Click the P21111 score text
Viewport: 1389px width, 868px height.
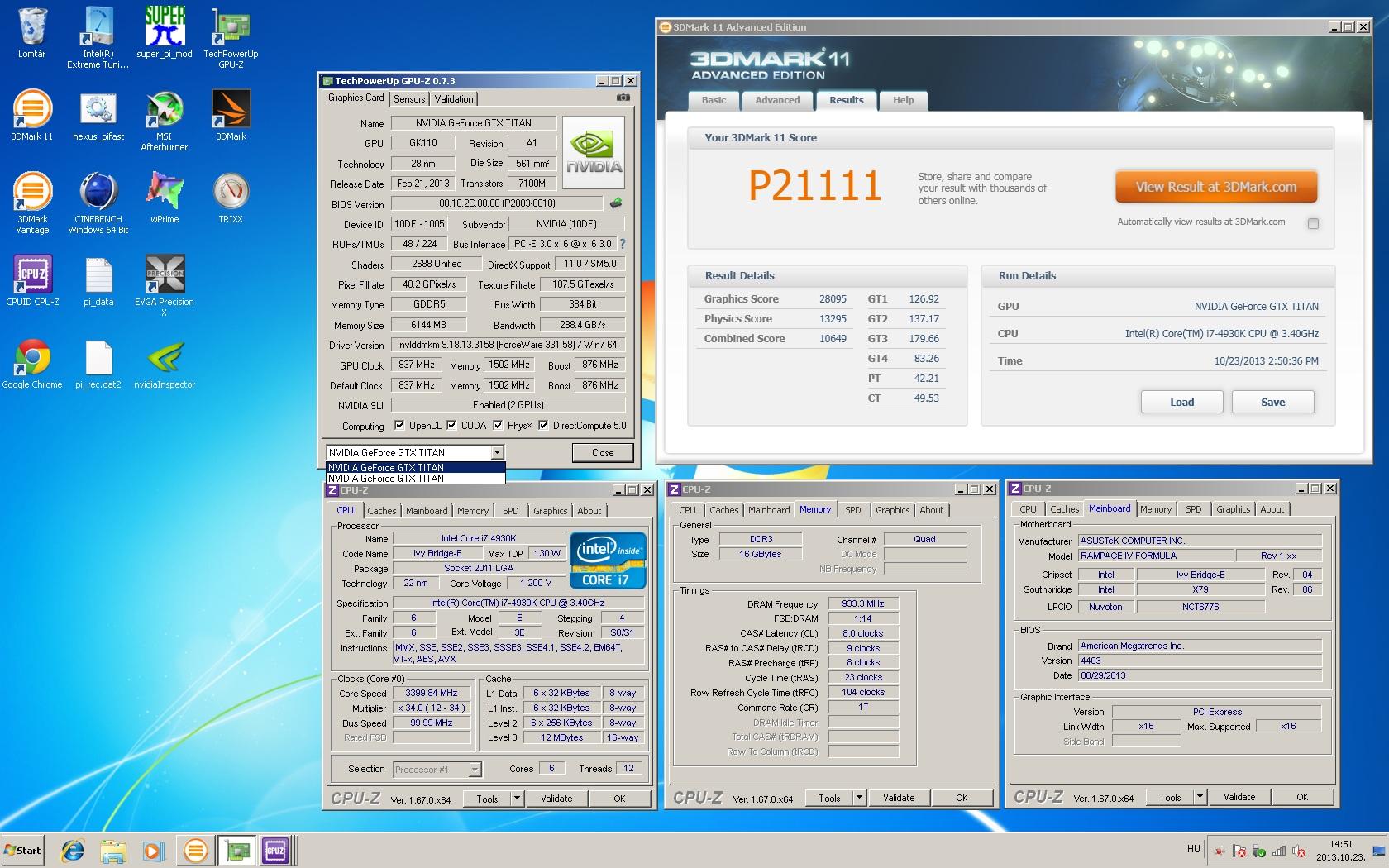pos(815,185)
